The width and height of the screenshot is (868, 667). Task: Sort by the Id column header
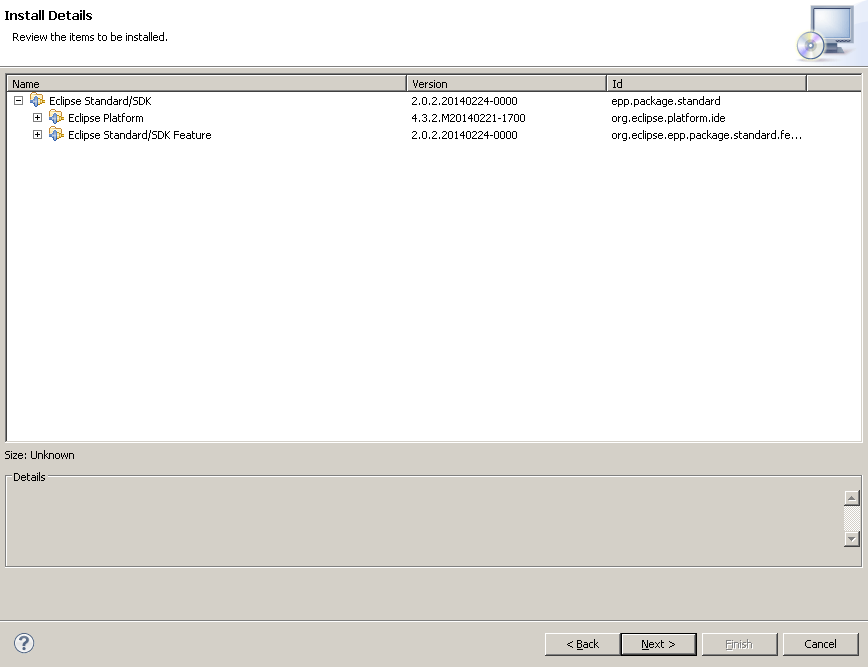(x=706, y=84)
